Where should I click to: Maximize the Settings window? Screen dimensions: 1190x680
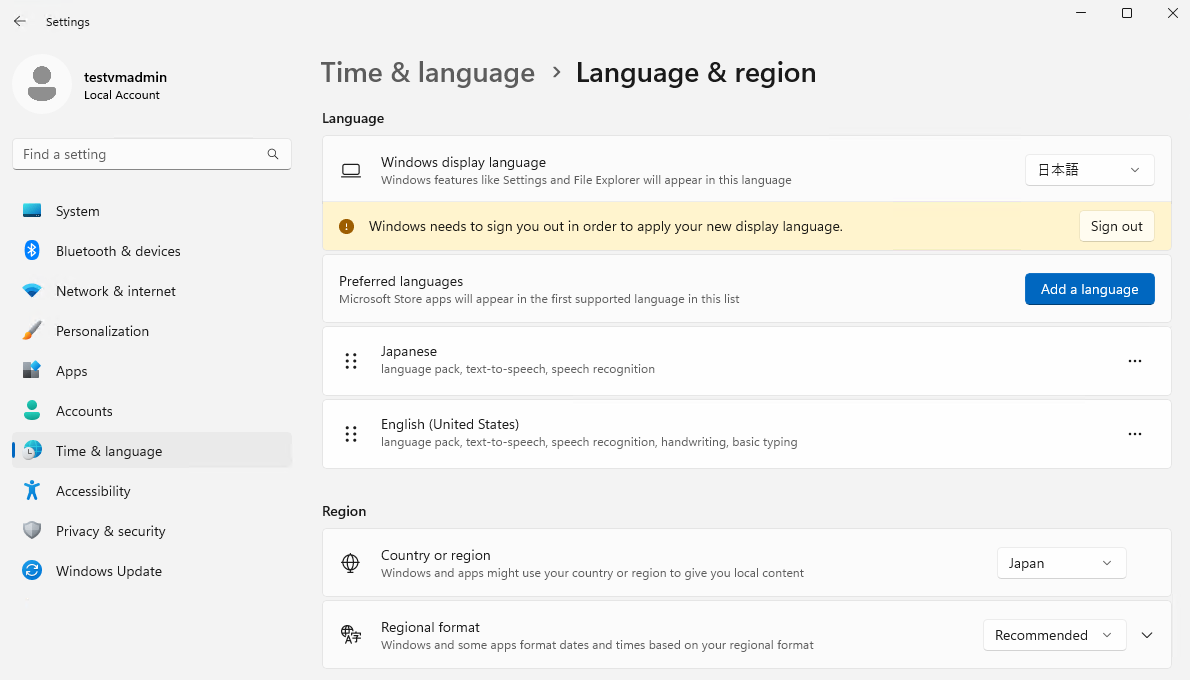[x=1127, y=13]
